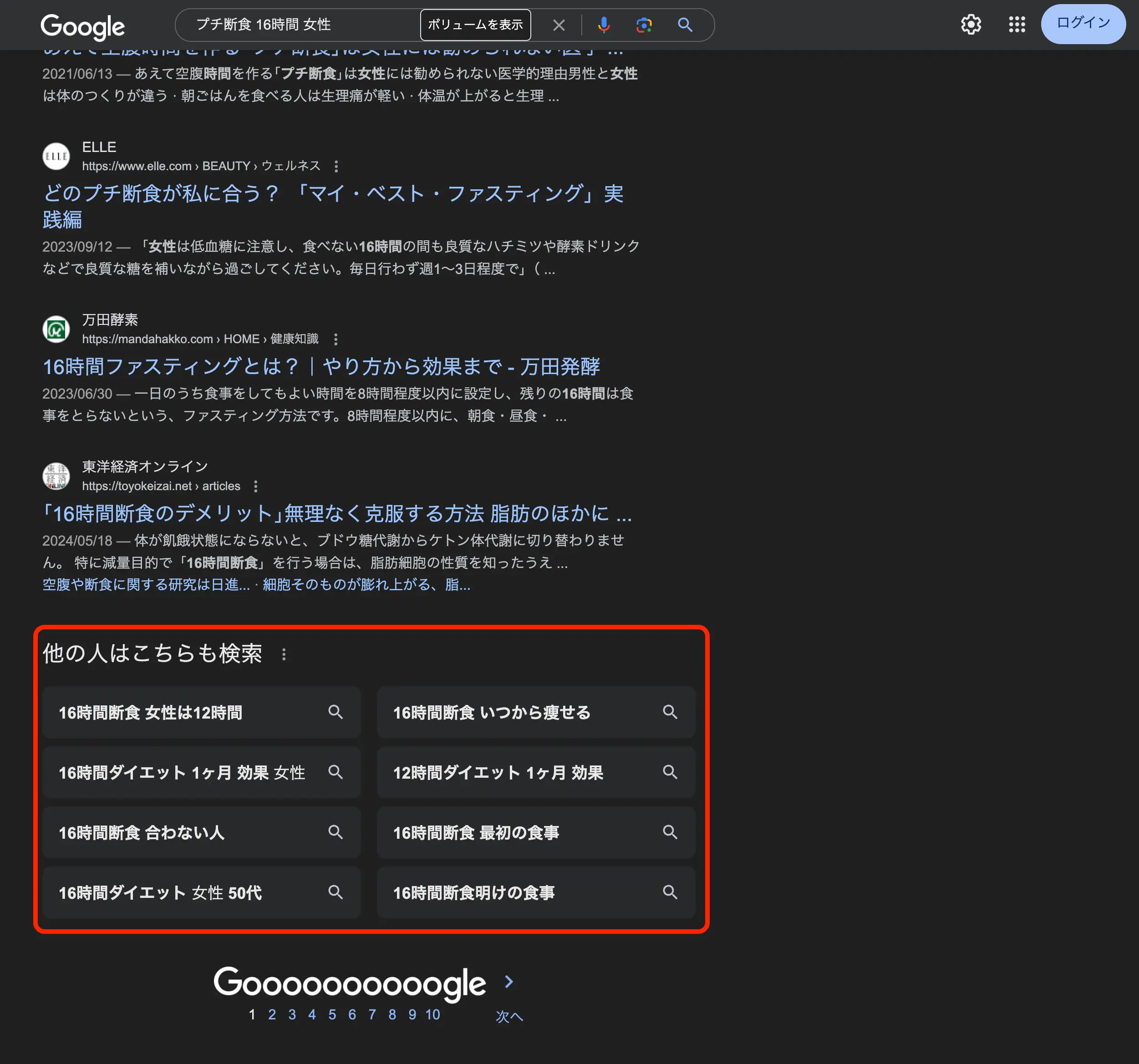Go to results page 9
1139x1064 pixels.
412,1015
